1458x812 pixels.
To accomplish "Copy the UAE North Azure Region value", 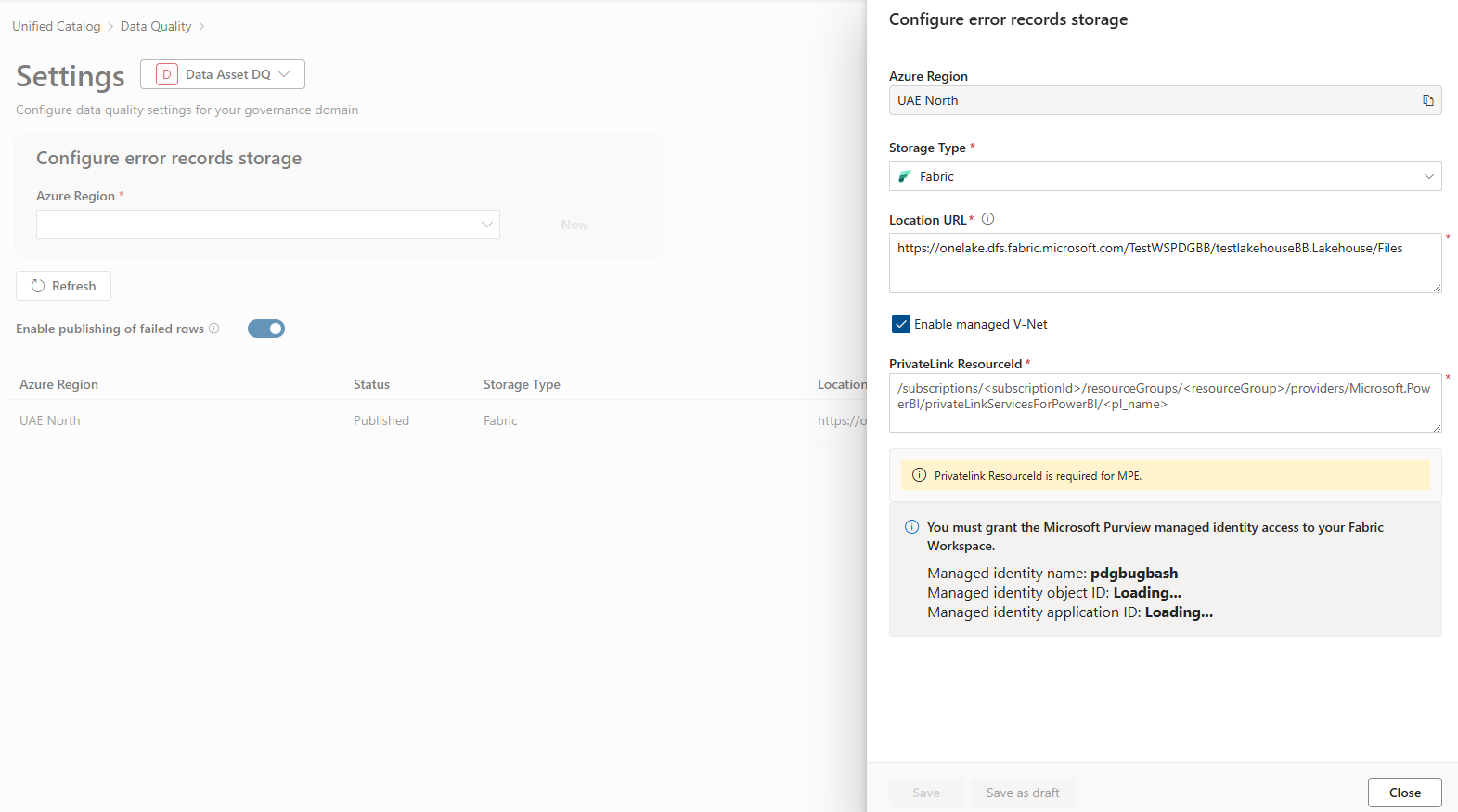I will pos(1428,100).
